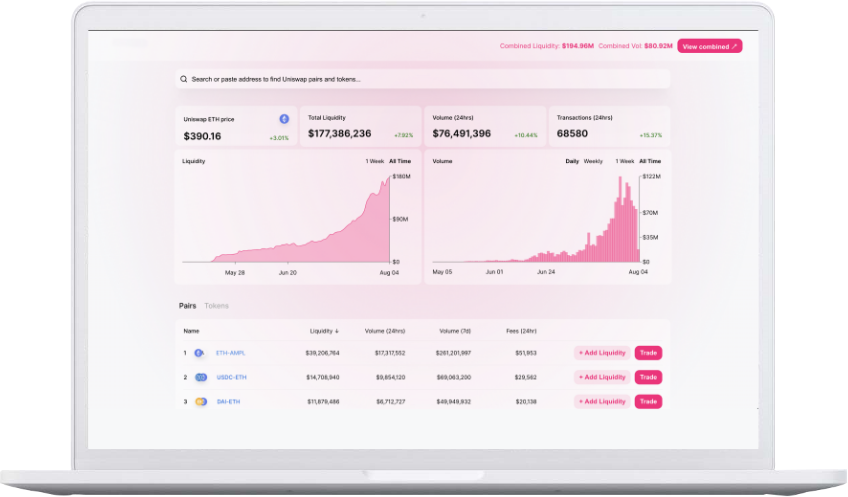Open the USDC-ETH pair link

[231, 377]
